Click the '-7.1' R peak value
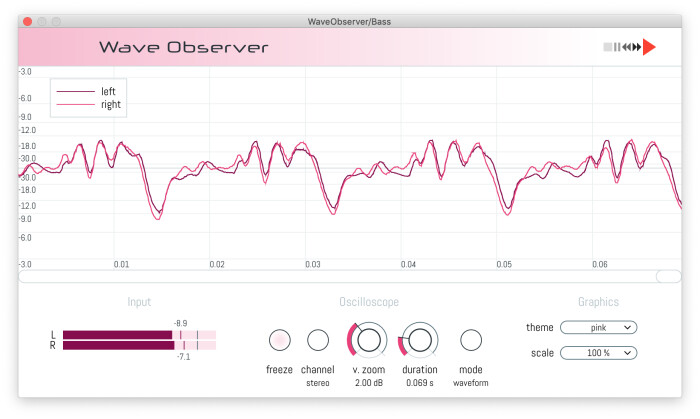Image resolution: width=700 pixels, height=419 pixels. tap(183, 357)
